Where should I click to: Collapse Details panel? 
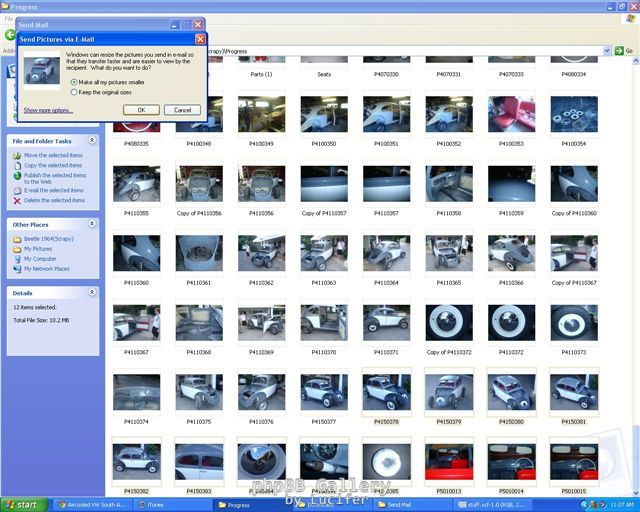(92, 292)
